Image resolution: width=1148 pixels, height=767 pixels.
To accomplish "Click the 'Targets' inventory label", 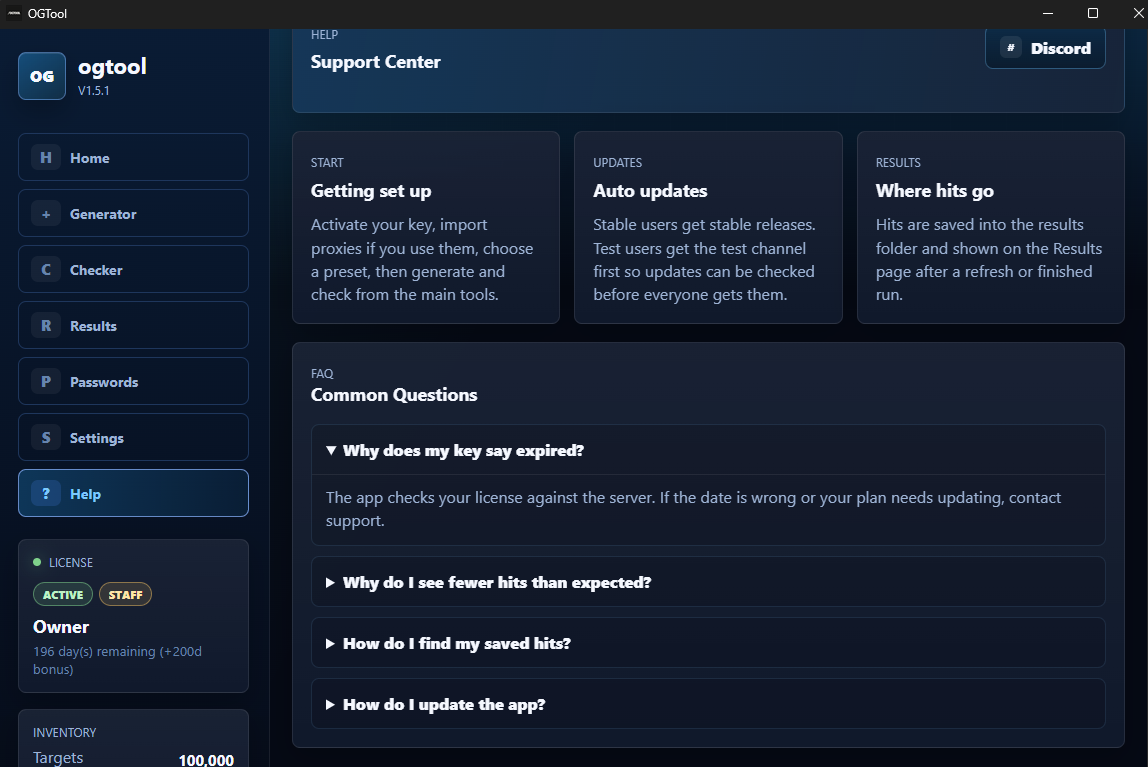I will (x=58, y=757).
